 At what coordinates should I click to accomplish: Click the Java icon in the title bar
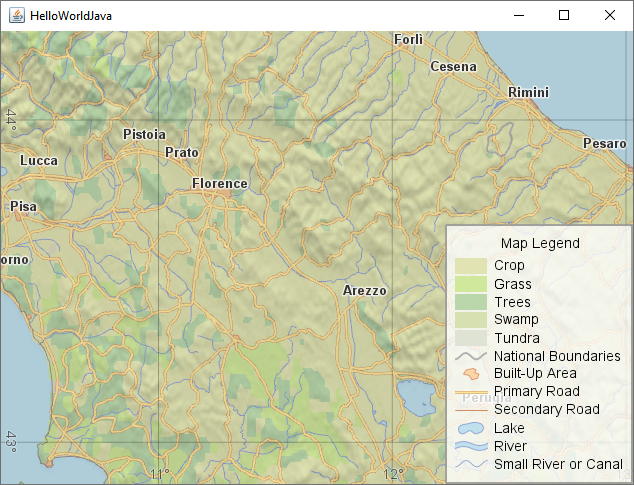pyautogui.click(x=15, y=15)
